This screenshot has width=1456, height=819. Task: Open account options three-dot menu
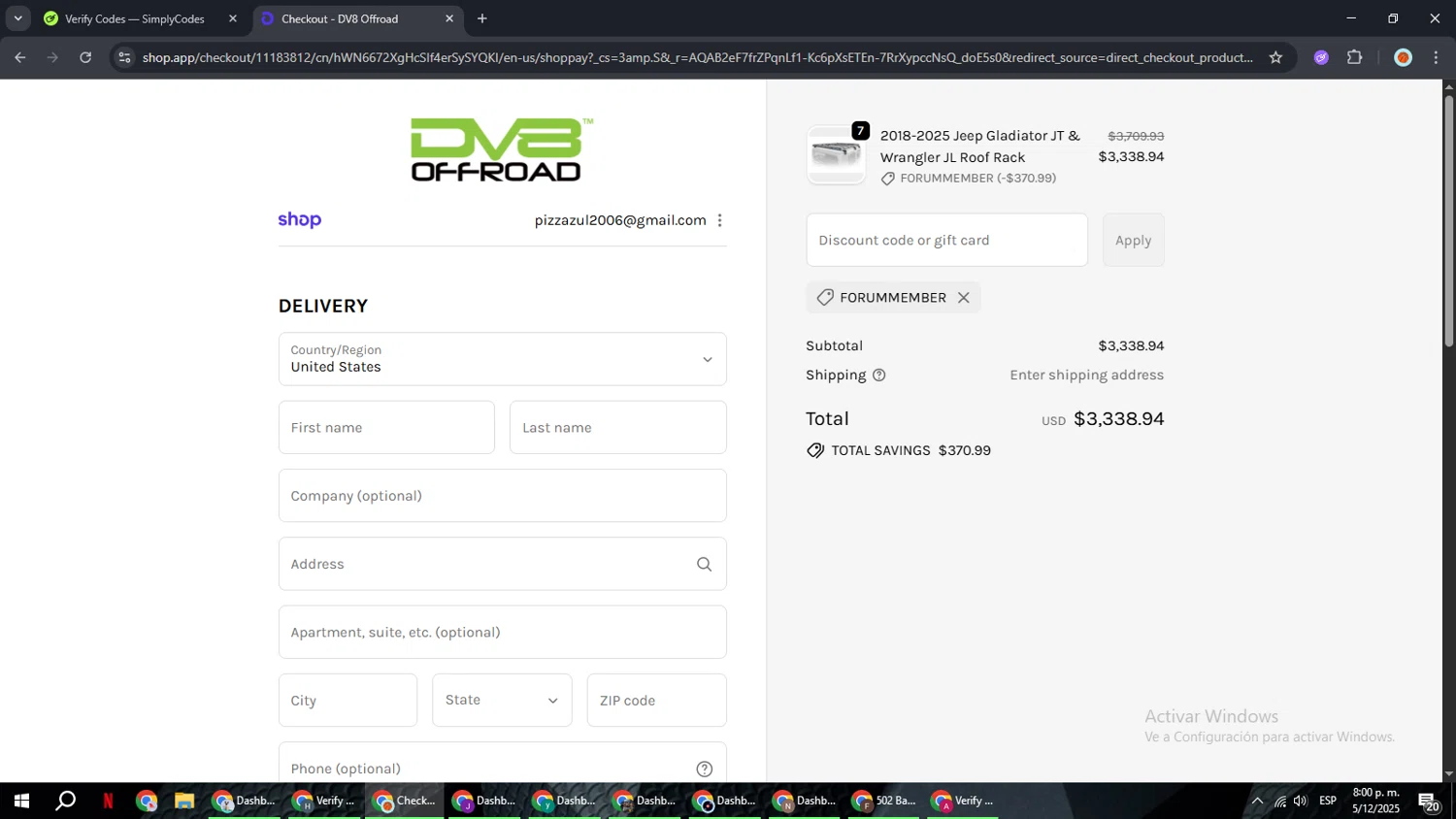coord(719,220)
